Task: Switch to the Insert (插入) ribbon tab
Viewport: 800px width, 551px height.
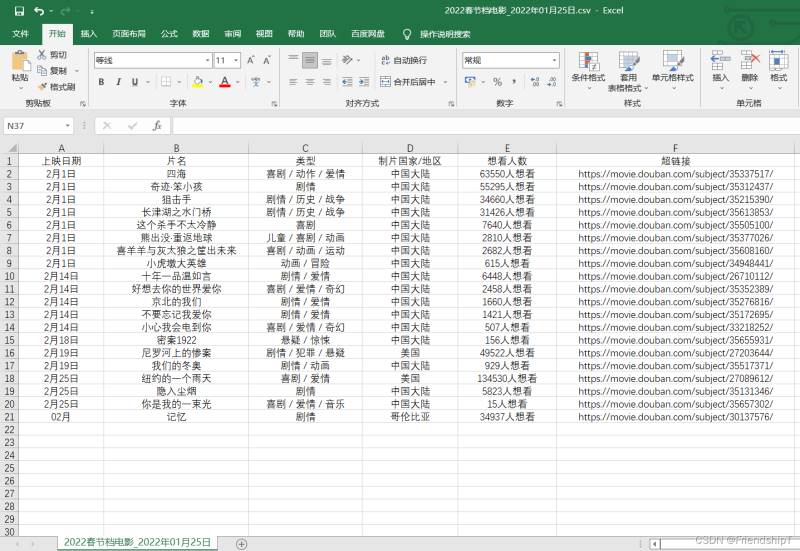Action: 89,34
